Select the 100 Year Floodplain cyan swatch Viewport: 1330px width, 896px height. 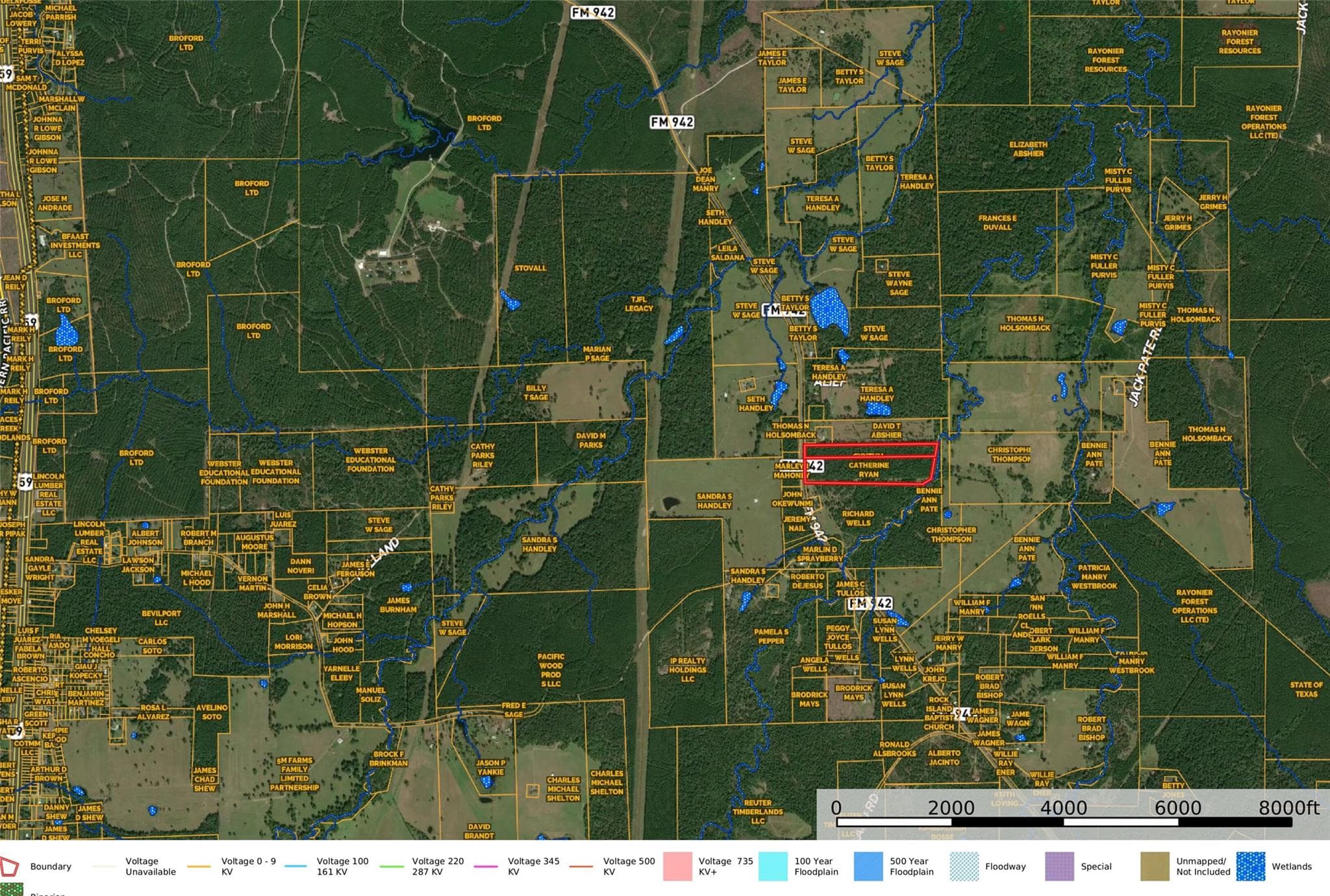tap(773, 866)
